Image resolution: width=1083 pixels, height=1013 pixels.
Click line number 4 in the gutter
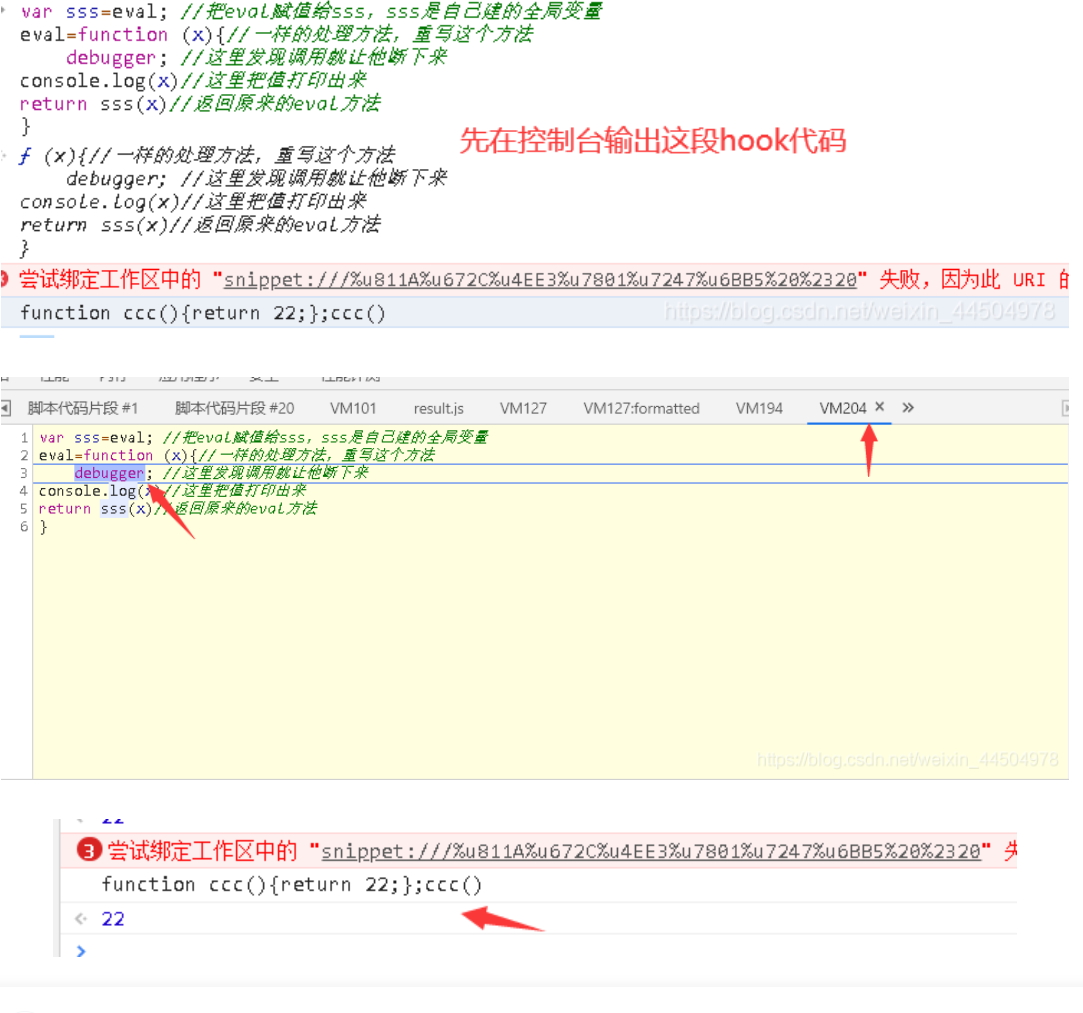[24, 491]
